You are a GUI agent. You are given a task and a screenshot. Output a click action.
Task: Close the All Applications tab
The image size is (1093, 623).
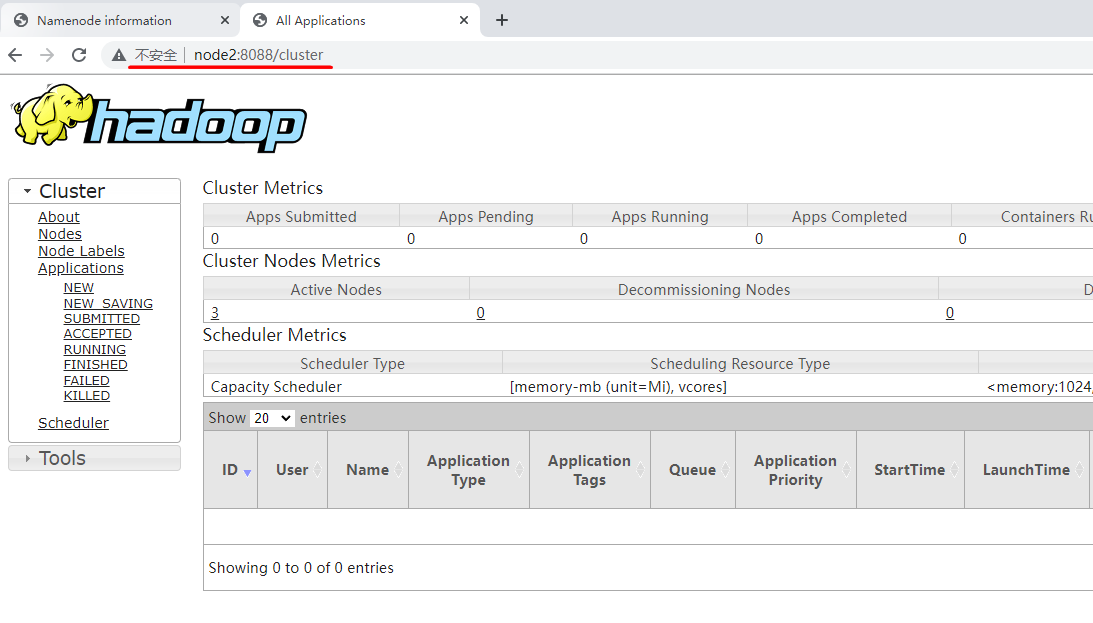(464, 20)
